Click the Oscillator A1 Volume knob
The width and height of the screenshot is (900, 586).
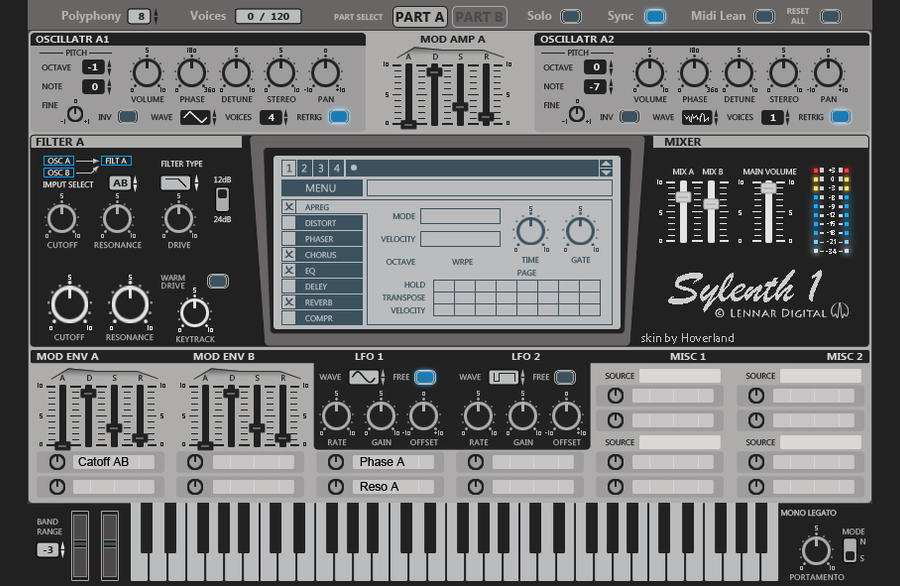147,73
